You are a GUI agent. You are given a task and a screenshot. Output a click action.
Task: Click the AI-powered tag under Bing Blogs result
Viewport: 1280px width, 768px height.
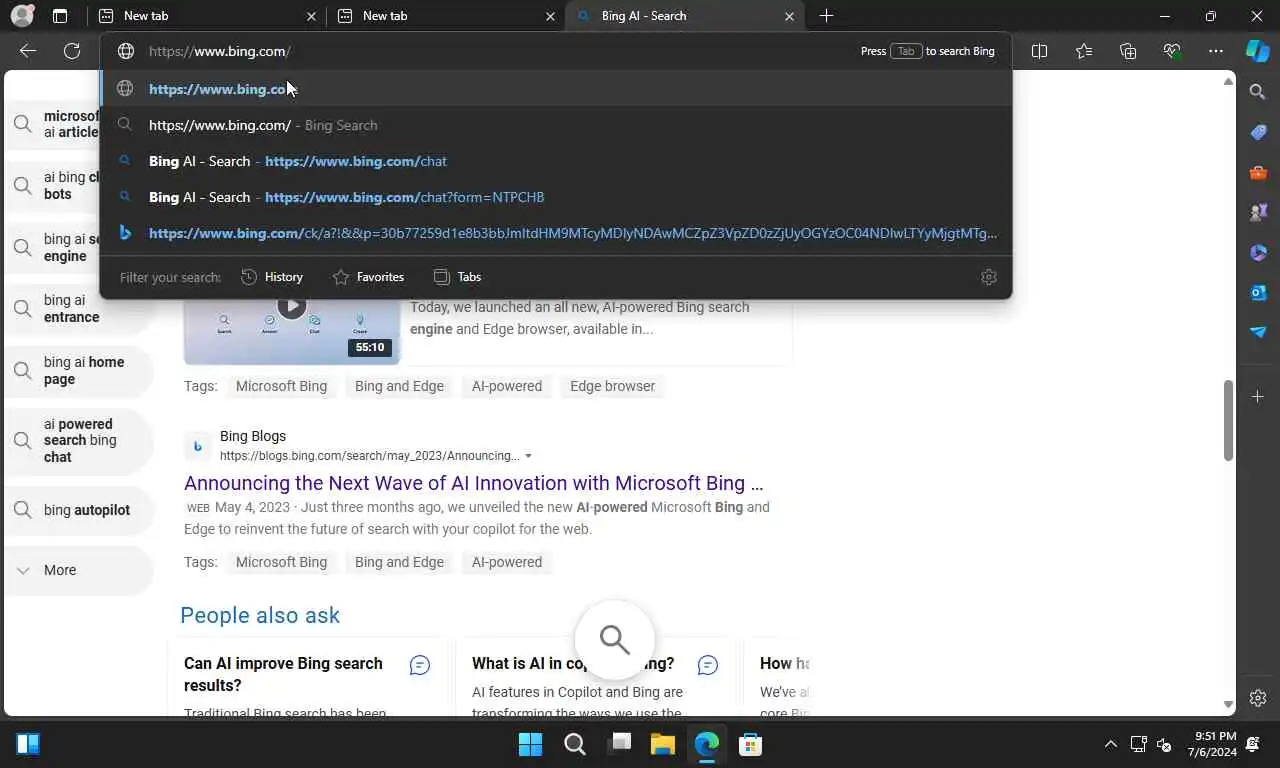[x=507, y=562]
